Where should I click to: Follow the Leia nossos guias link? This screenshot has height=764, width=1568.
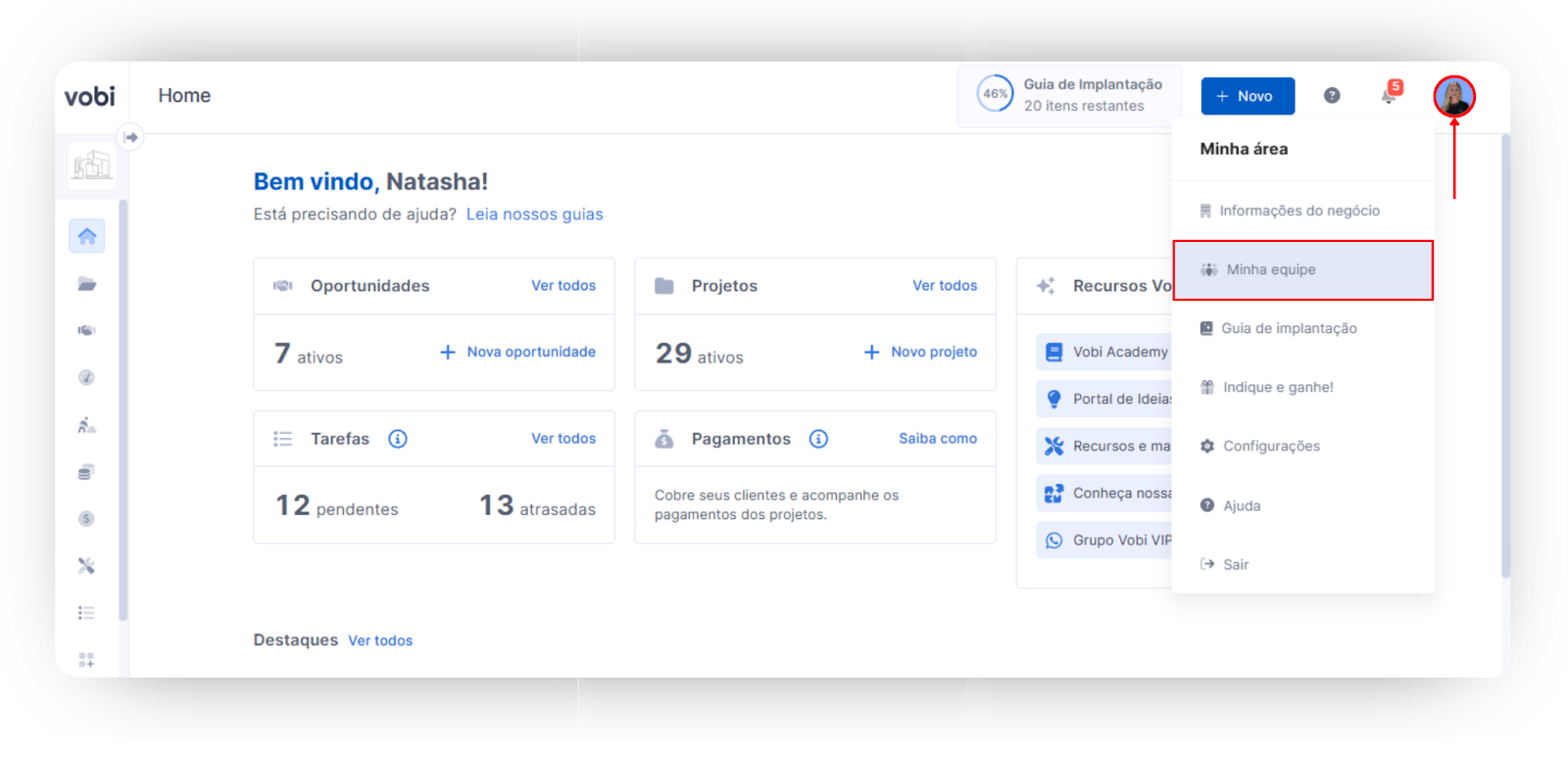tap(534, 215)
